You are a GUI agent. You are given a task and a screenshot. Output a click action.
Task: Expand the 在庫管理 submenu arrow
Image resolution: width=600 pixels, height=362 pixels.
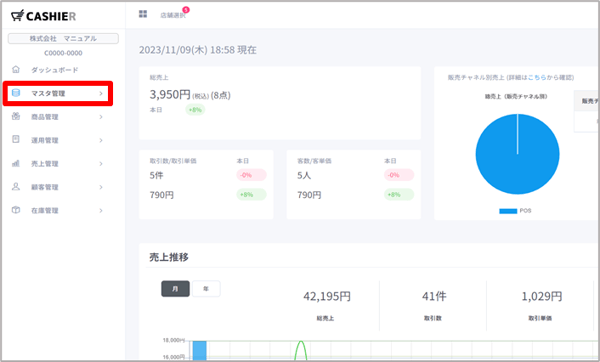click(101, 210)
